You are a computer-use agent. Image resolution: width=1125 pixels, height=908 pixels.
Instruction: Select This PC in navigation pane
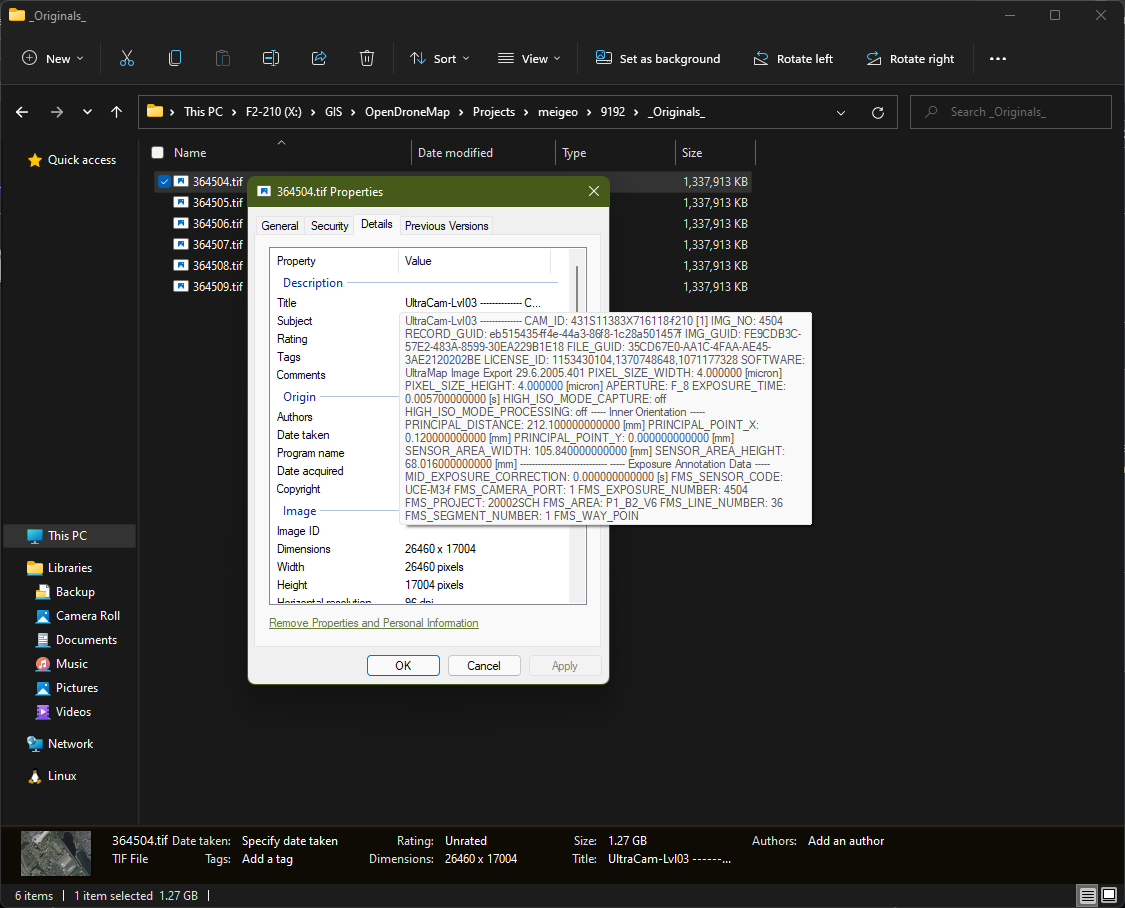pos(69,536)
